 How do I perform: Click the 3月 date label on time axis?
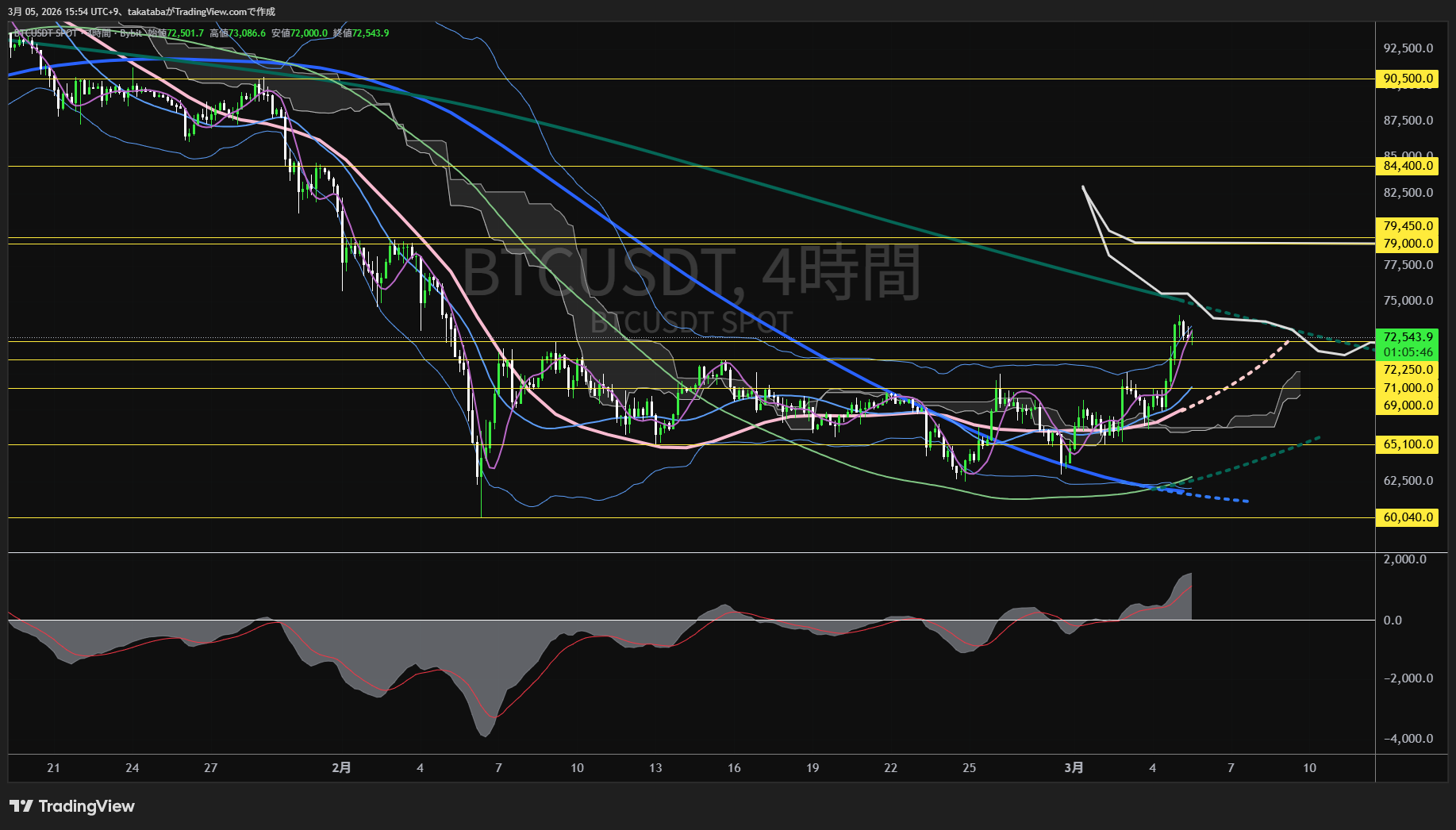pos(1074,768)
